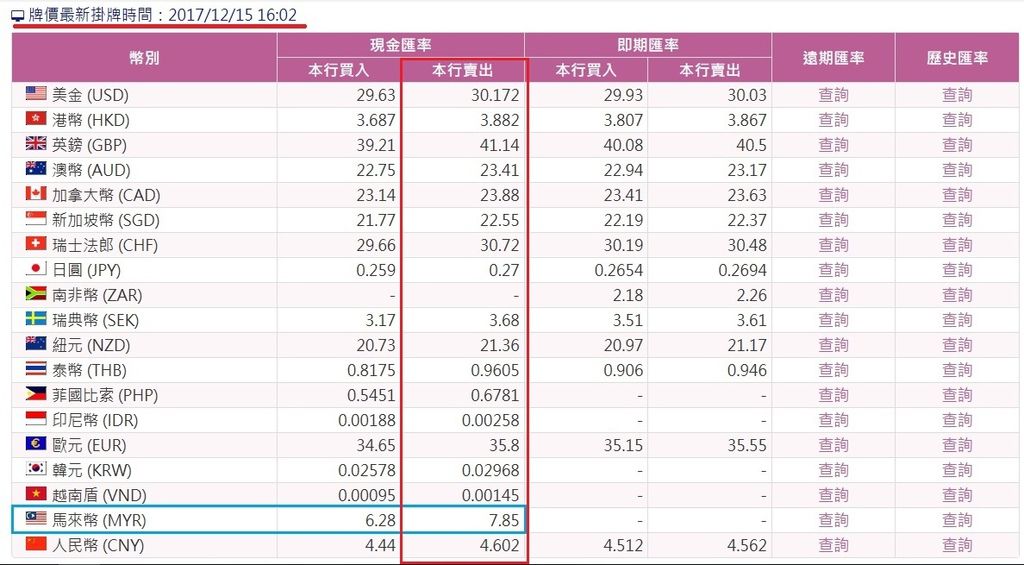This screenshot has width=1024, height=565.
Task: Click MYR cash selling rate 7.85
Action: 503,520
